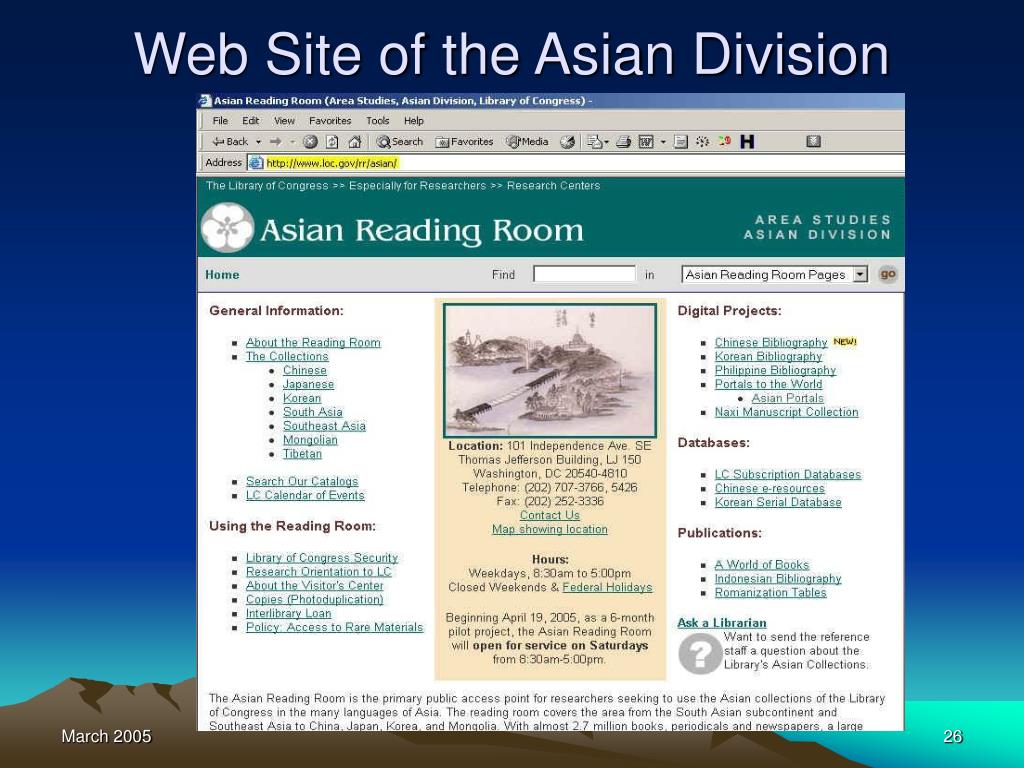
Task: Click the question mark Ask a Librarian icon
Action: pyautogui.click(x=699, y=653)
